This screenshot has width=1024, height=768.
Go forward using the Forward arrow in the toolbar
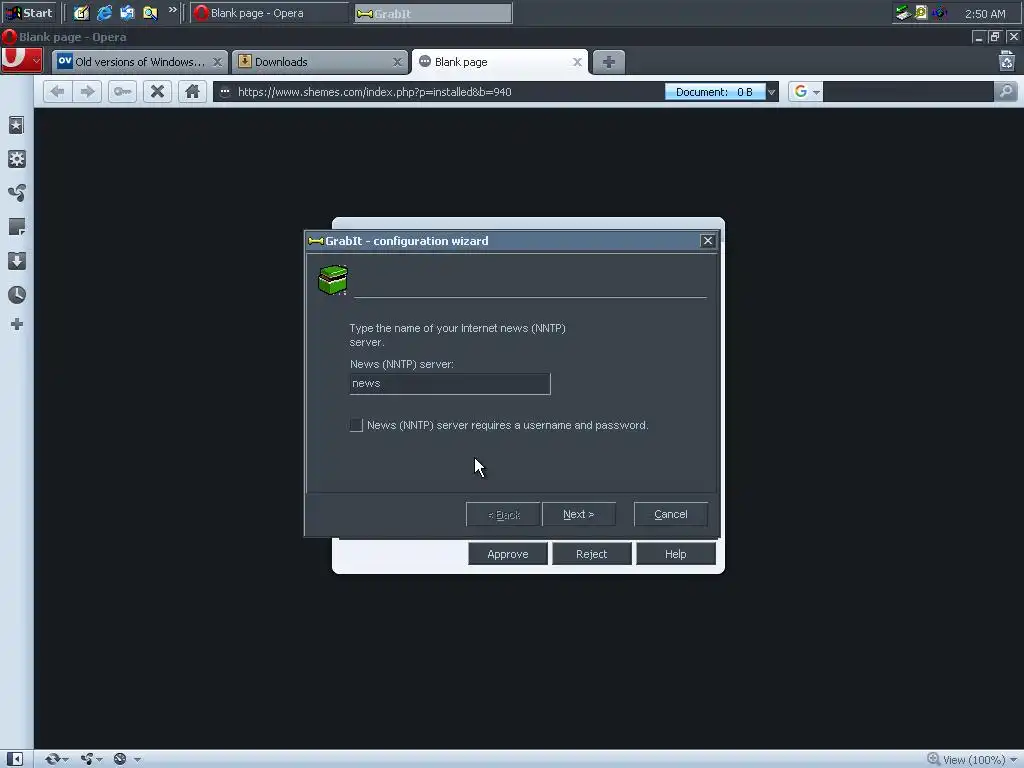click(x=88, y=91)
